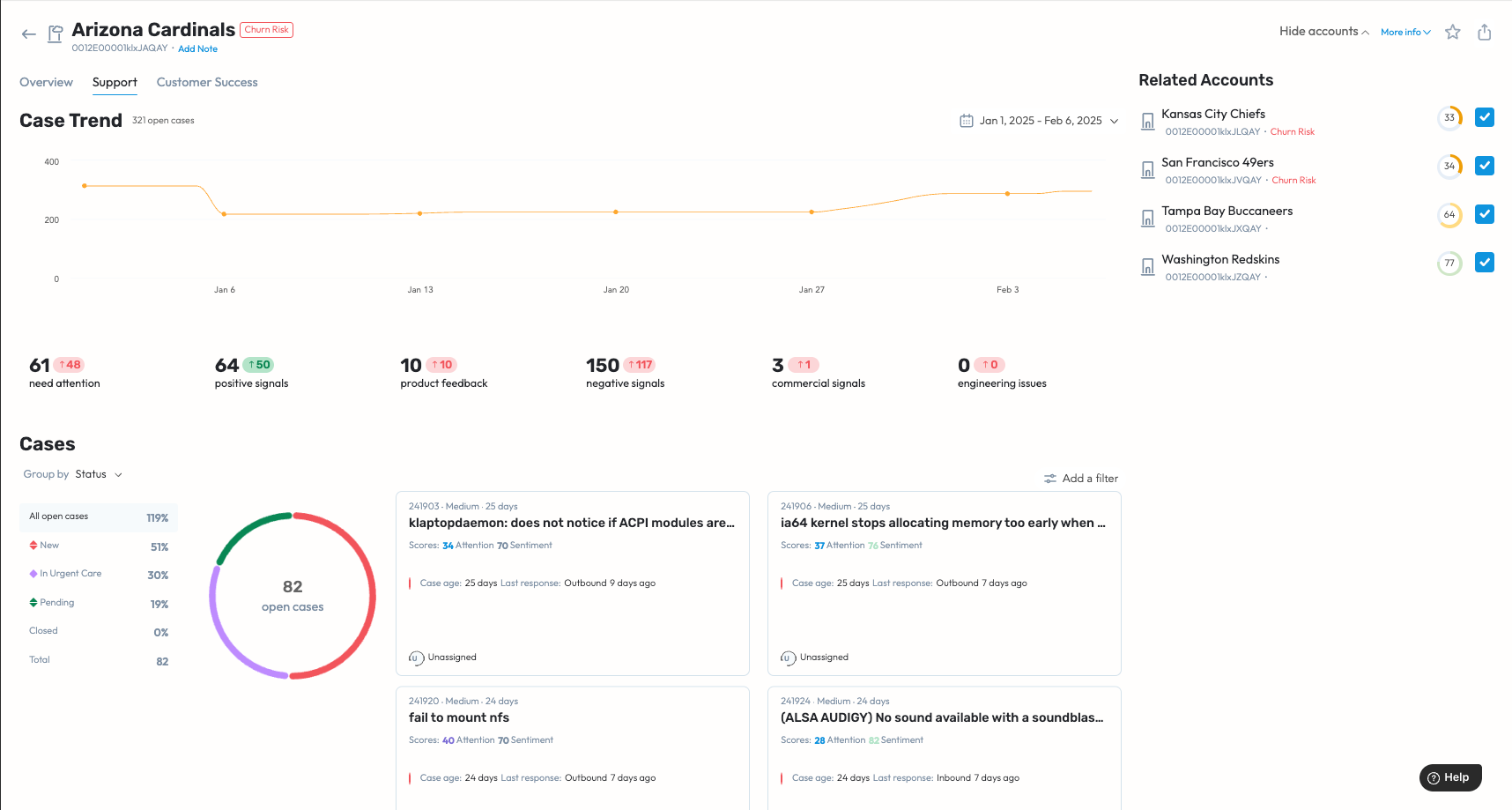
Task: Uncheck the Tampa Bay Buccaneers account checkbox
Action: (1485, 213)
